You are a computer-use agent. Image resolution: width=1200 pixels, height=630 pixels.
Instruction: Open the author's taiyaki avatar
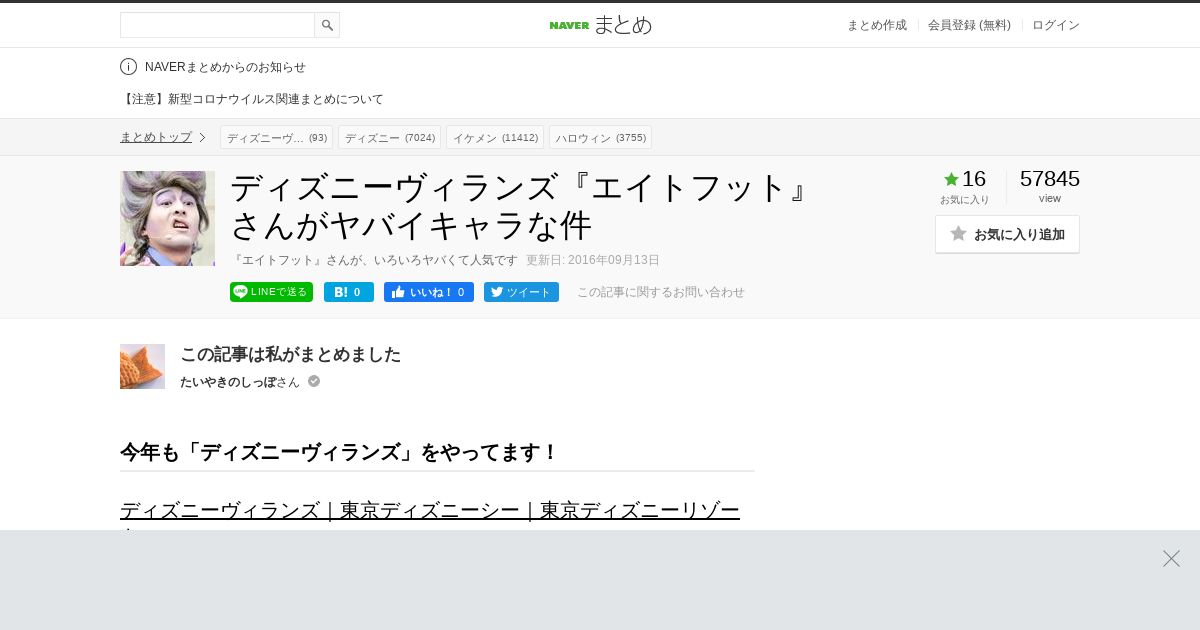tap(142, 366)
